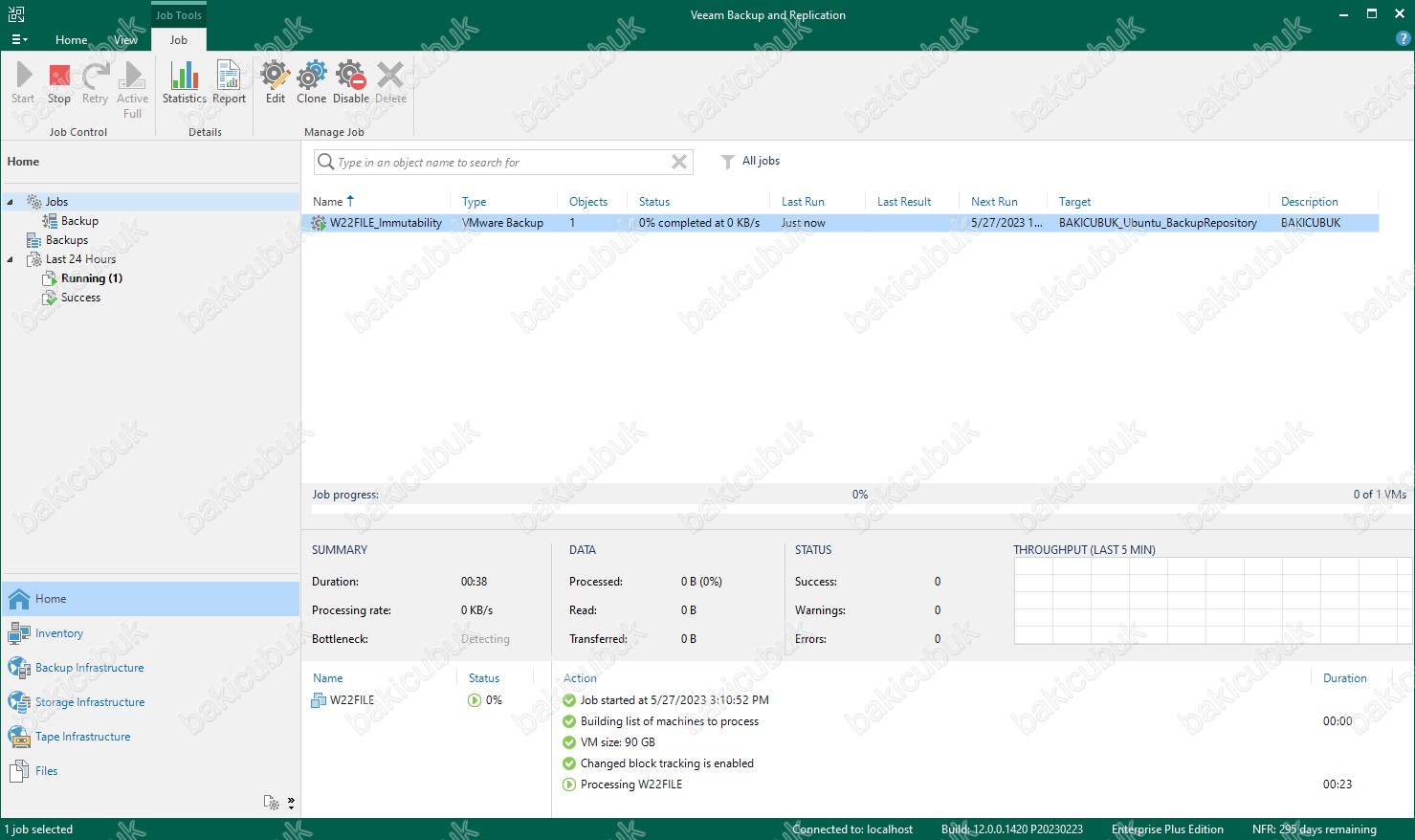Click the Delete job ribbon icon
The width and height of the screenshot is (1415, 840).
[390, 82]
